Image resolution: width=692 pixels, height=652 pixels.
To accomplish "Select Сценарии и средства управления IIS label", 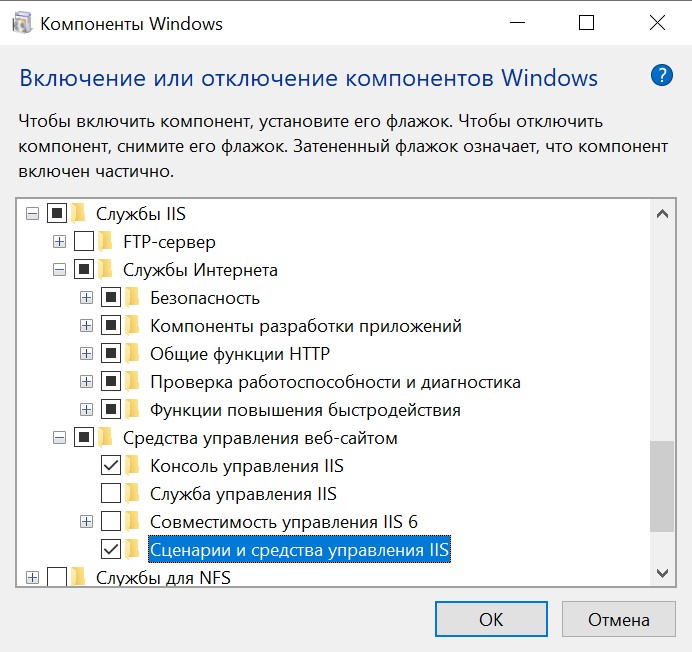I will pos(299,550).
